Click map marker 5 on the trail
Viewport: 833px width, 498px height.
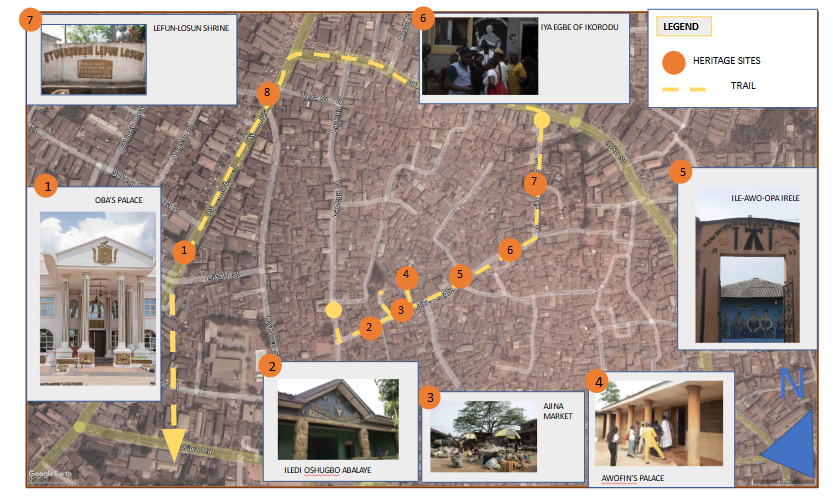[x=460, y=276]
